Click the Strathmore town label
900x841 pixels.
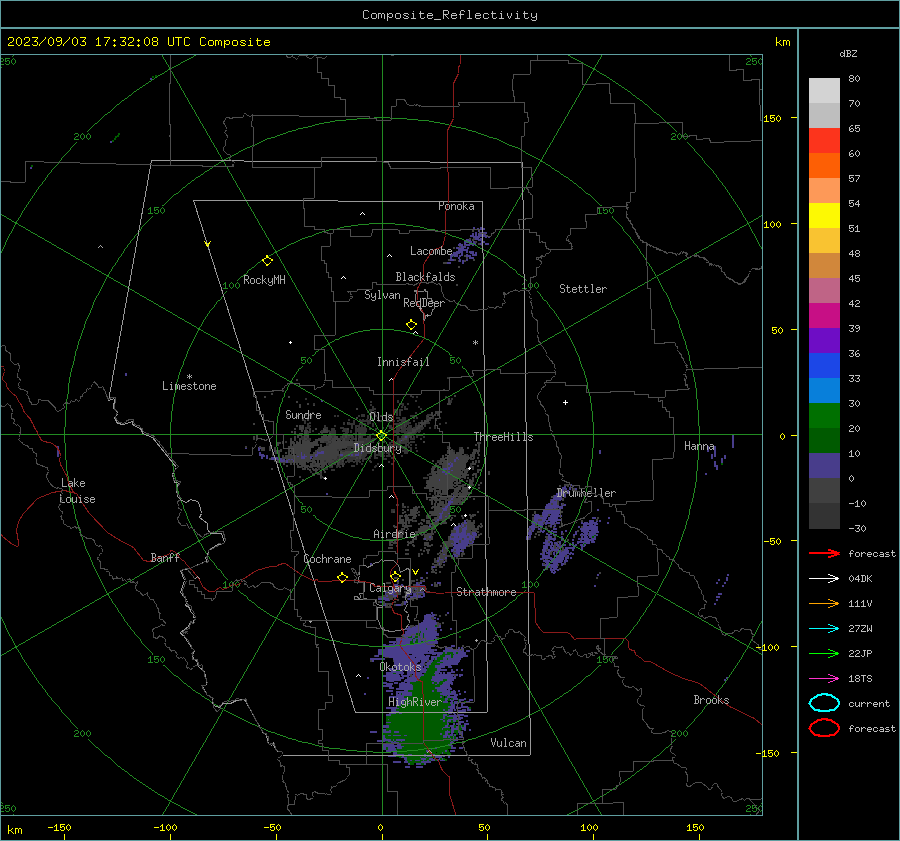486,592
